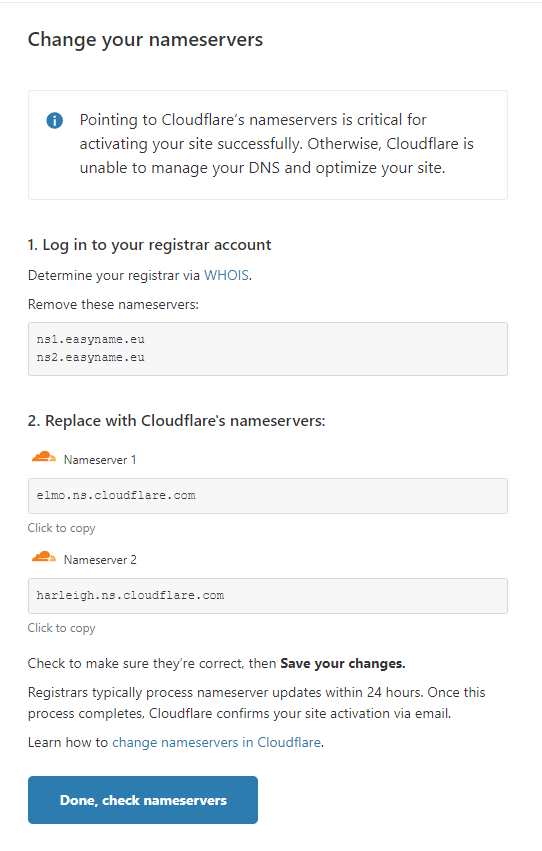Click the Remove these nameservers label
Image resolution: width=542 pixels, height=851 pixels.
[113, 304]
